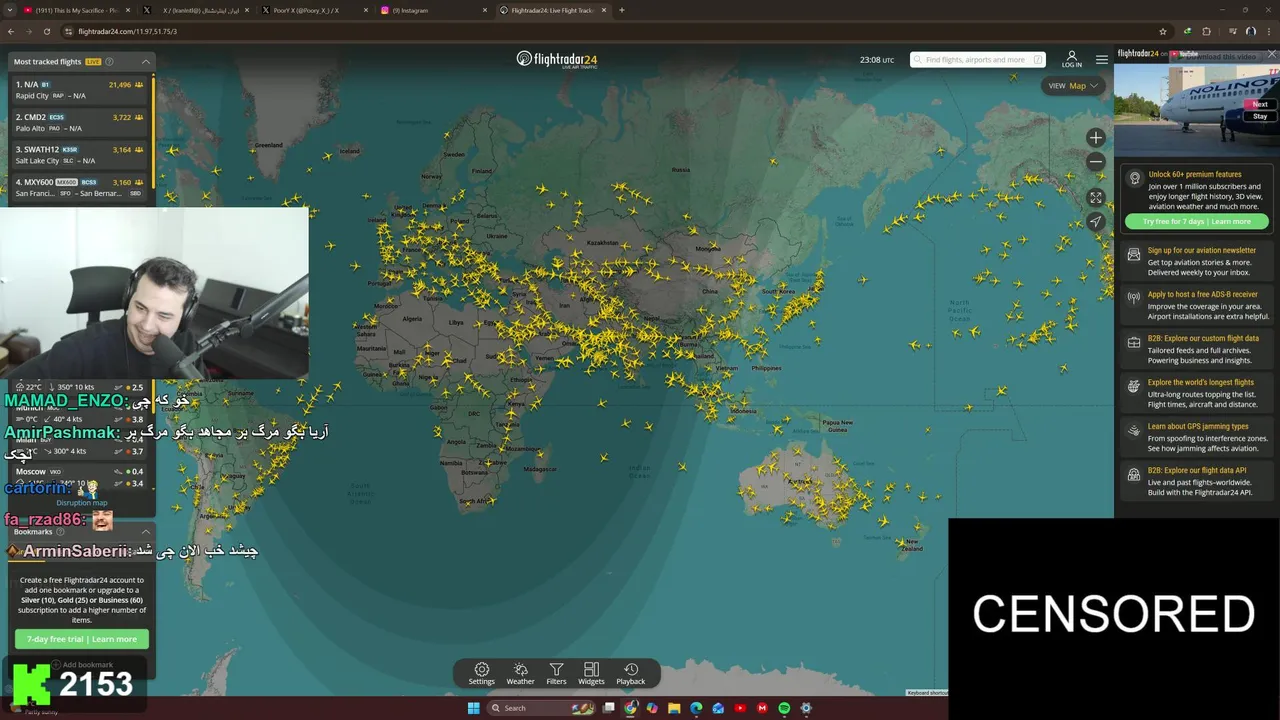Open the Weather layers tool
This screenshot has height=720, width=1280.
520,674
